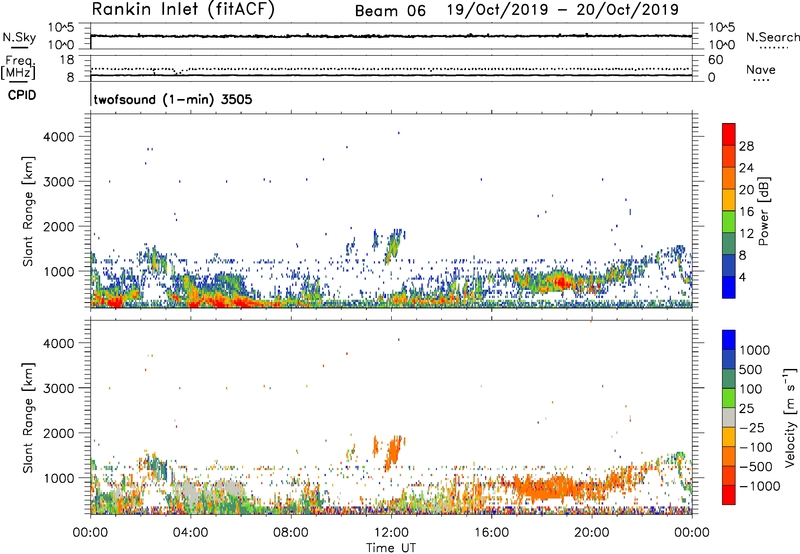Click the '2000' tick on the power panel
Viewport: 800px width, 554px height.
point(59,226)
